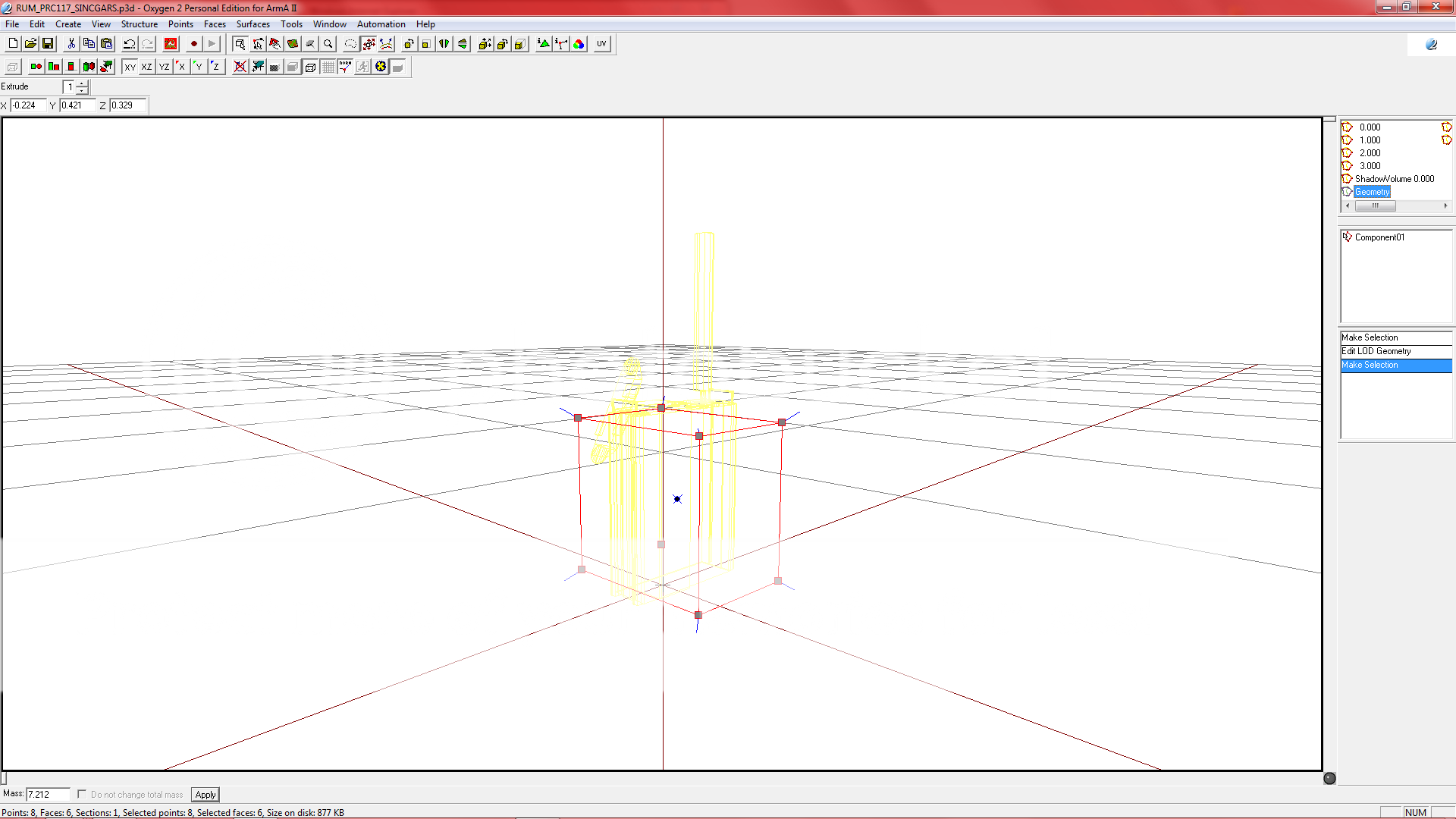The height and width of the screenshot is (819, 1456).
Task: Click the Cut scissors icon
Action: click(x=71, y=44)
